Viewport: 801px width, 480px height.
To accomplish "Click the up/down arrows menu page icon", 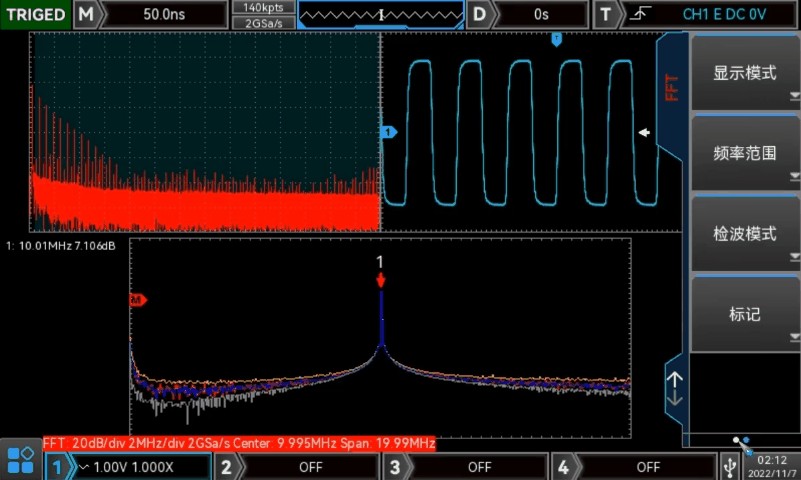I will click(x=675, y=388).
